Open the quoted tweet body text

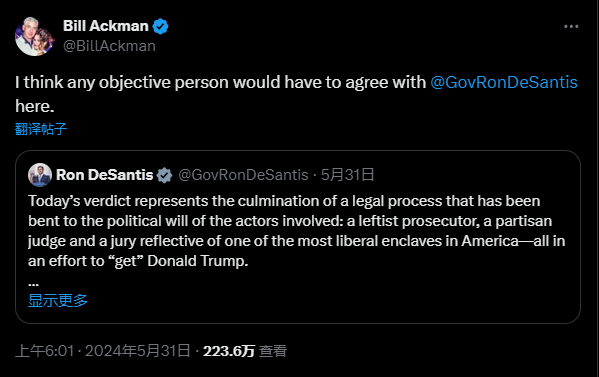point(296,231)
